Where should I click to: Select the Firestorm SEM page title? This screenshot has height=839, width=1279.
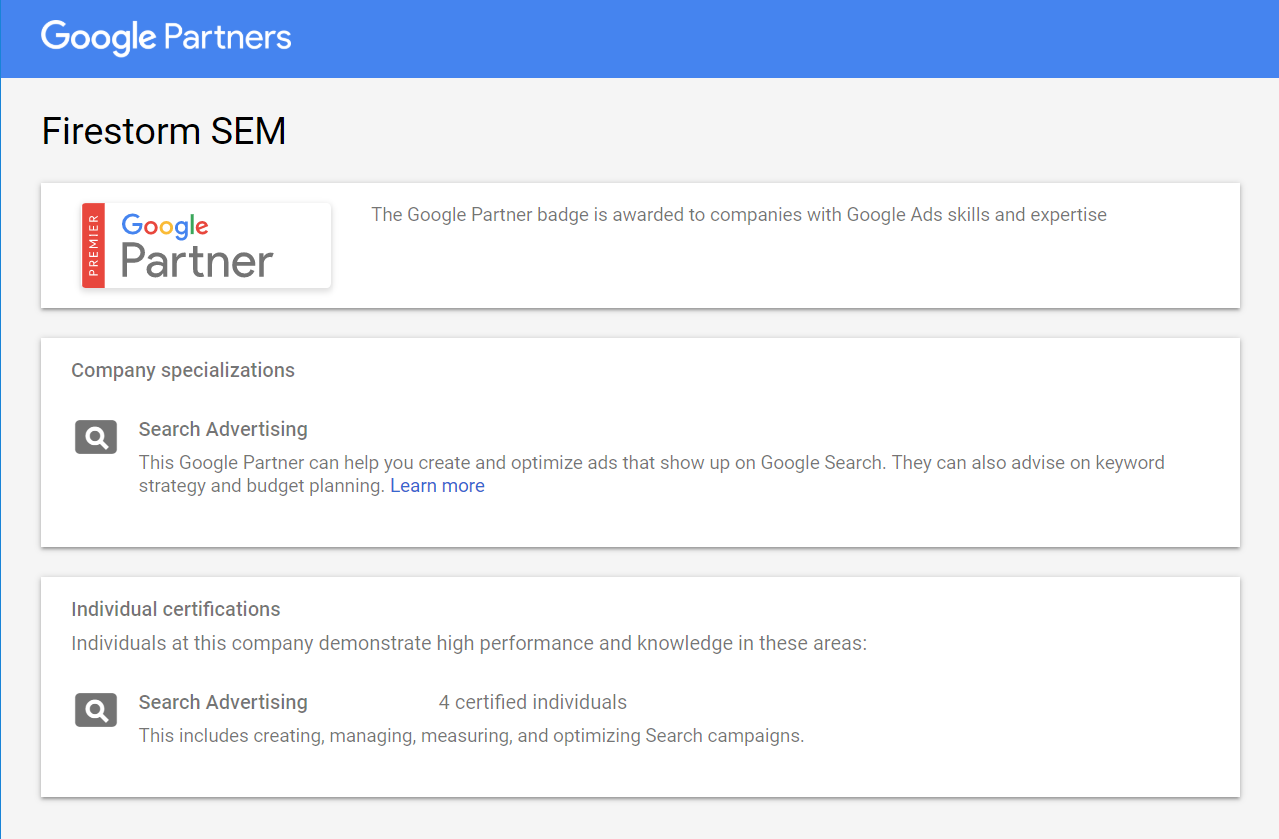[164, 131]
